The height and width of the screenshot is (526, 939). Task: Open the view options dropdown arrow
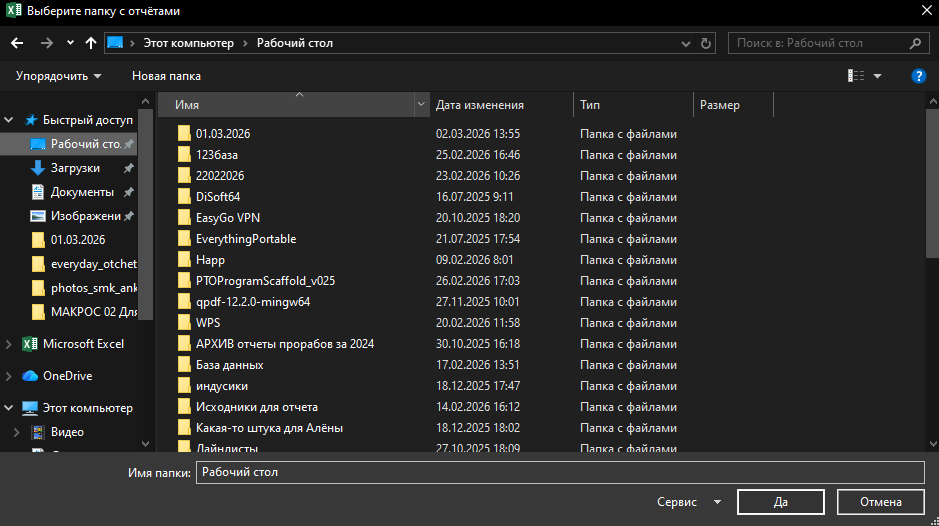click(878, 76)
